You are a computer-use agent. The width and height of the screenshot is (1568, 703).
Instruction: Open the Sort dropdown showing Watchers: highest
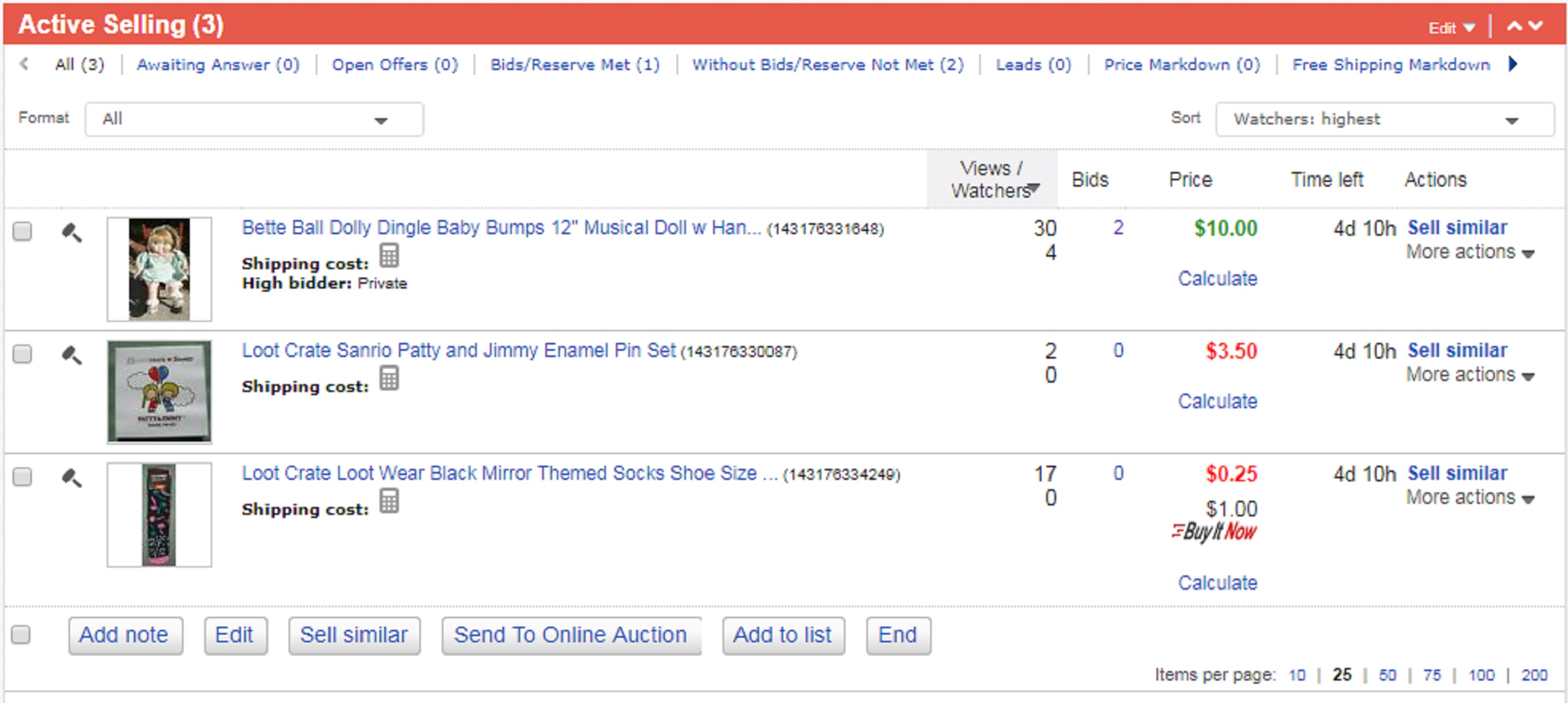tap(1385, 119)
